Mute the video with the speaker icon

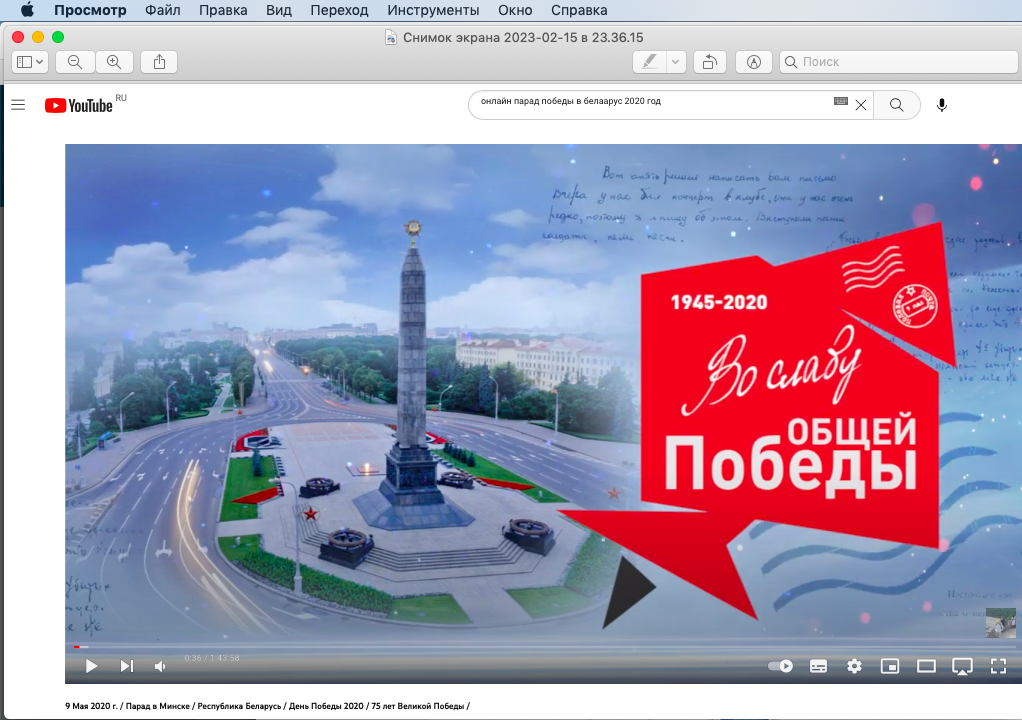[160, 666]
